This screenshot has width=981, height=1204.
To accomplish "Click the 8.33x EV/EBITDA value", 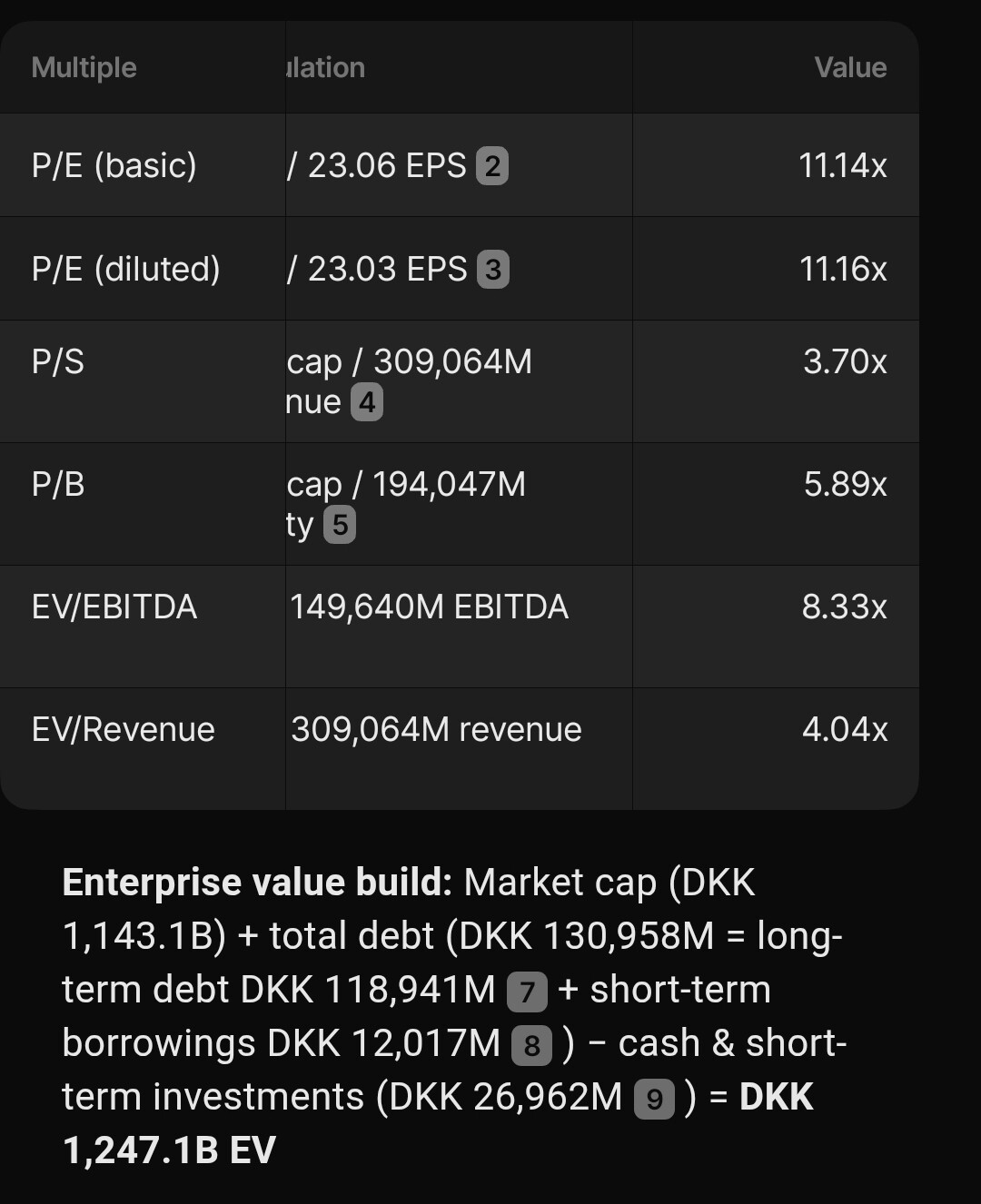I will point(844,607).
